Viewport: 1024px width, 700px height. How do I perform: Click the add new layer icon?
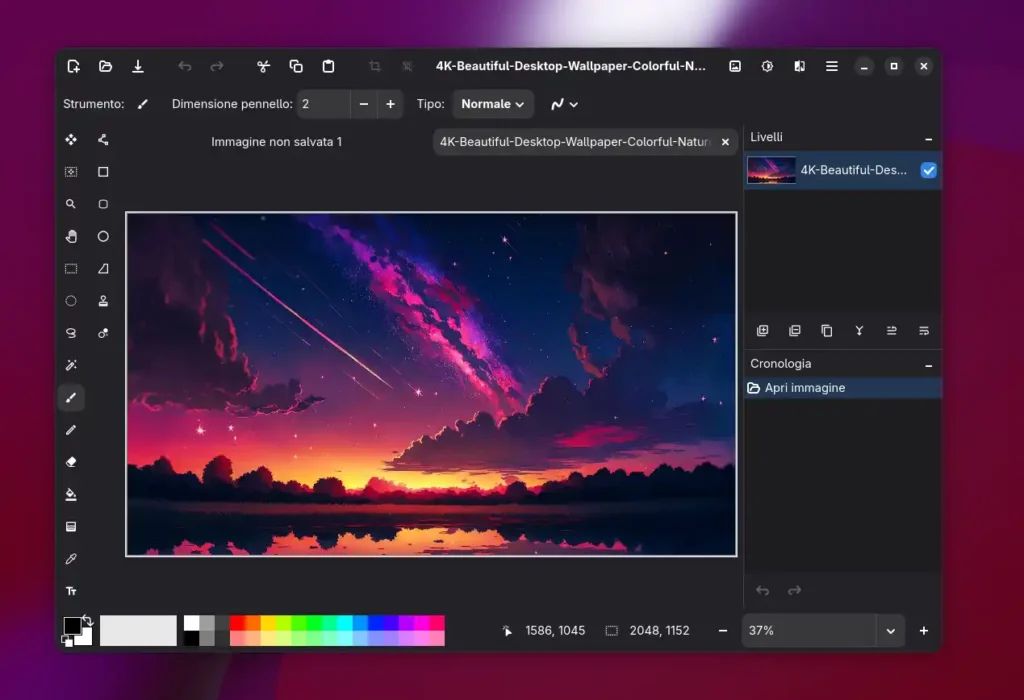762,331
